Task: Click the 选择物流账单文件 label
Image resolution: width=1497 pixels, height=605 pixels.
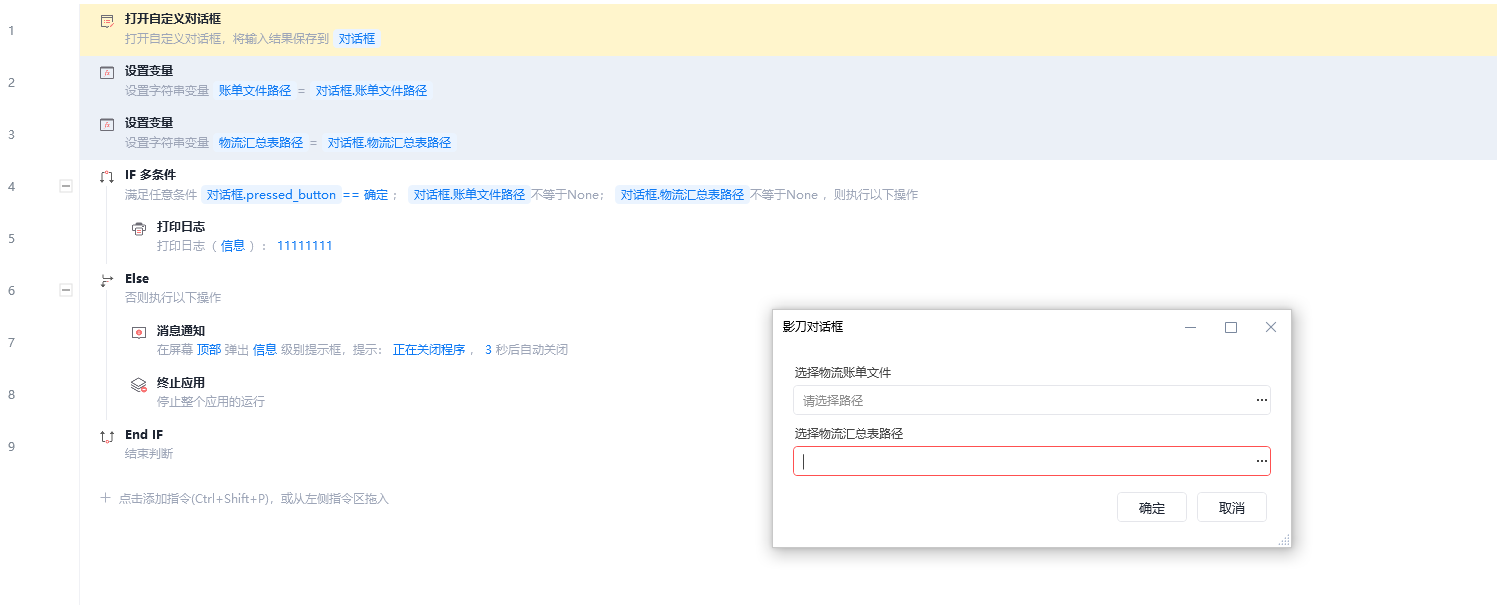Action: (843, 373)
